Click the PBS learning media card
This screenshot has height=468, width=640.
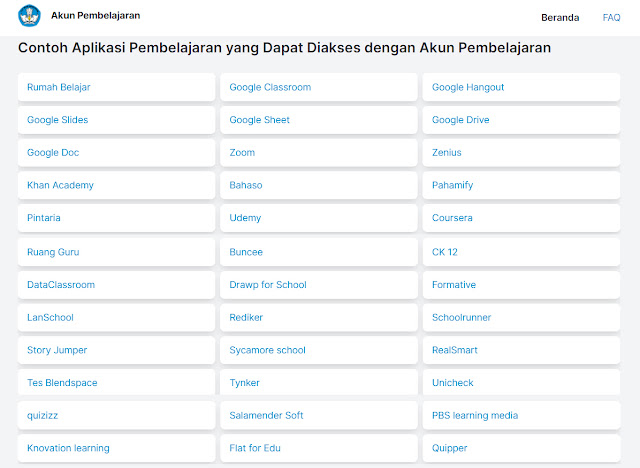point(521,415)
